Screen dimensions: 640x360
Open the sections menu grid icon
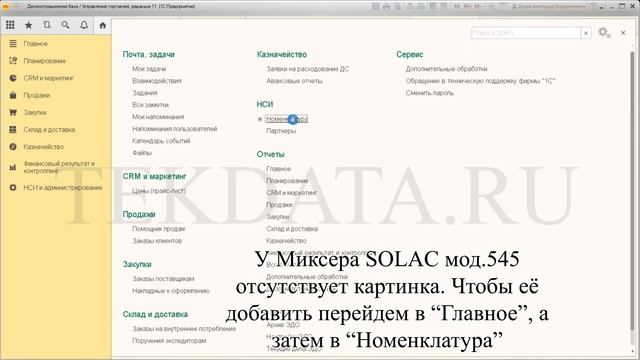pos(10,25)
